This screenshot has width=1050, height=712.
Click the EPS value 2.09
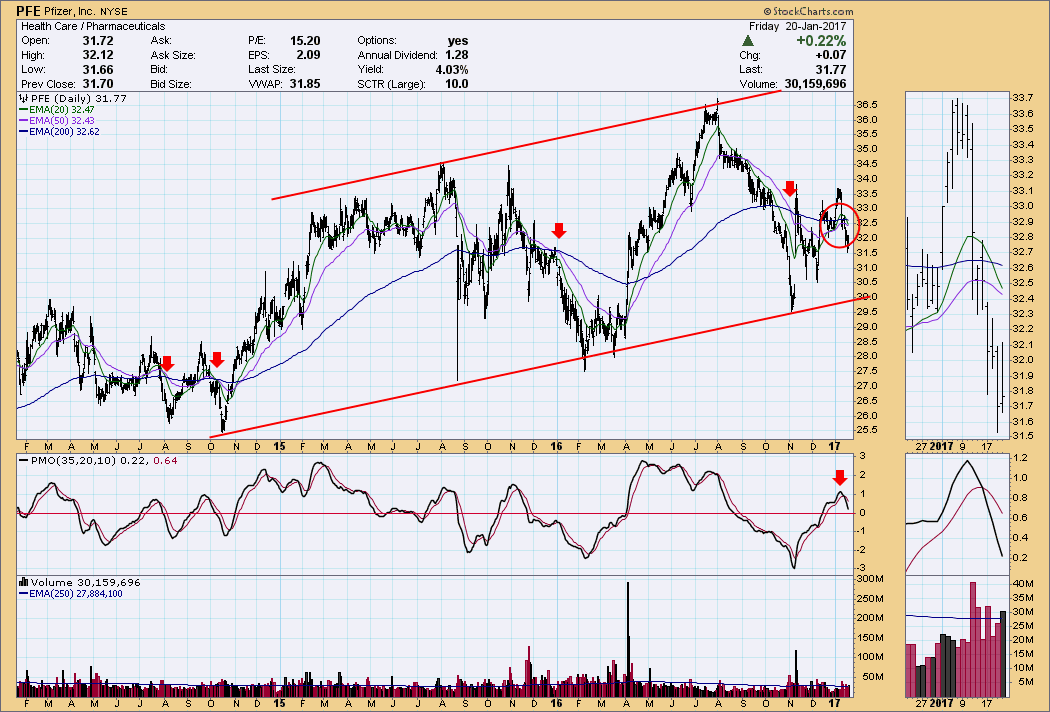click(308, 55)
